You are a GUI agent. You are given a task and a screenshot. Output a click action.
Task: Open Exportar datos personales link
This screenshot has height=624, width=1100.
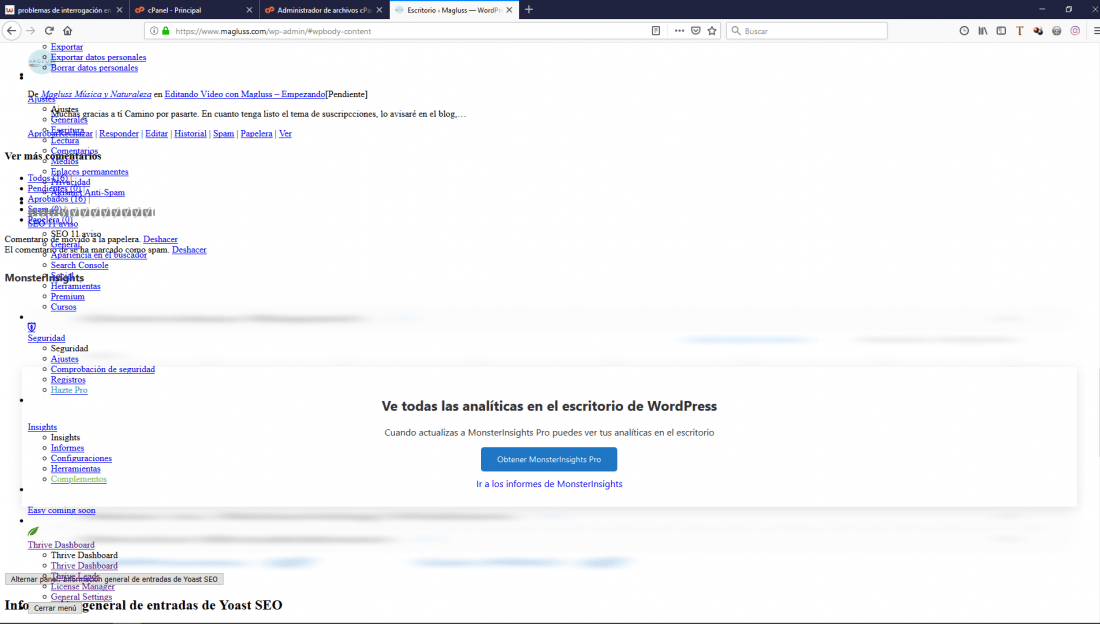click(x=98, y=58)
